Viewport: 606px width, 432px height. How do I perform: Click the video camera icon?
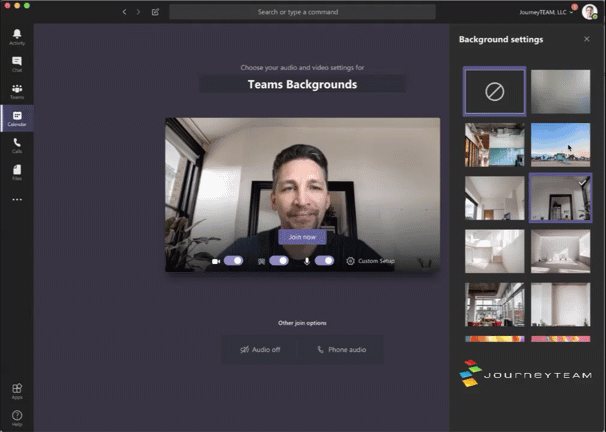coord(216,261)
